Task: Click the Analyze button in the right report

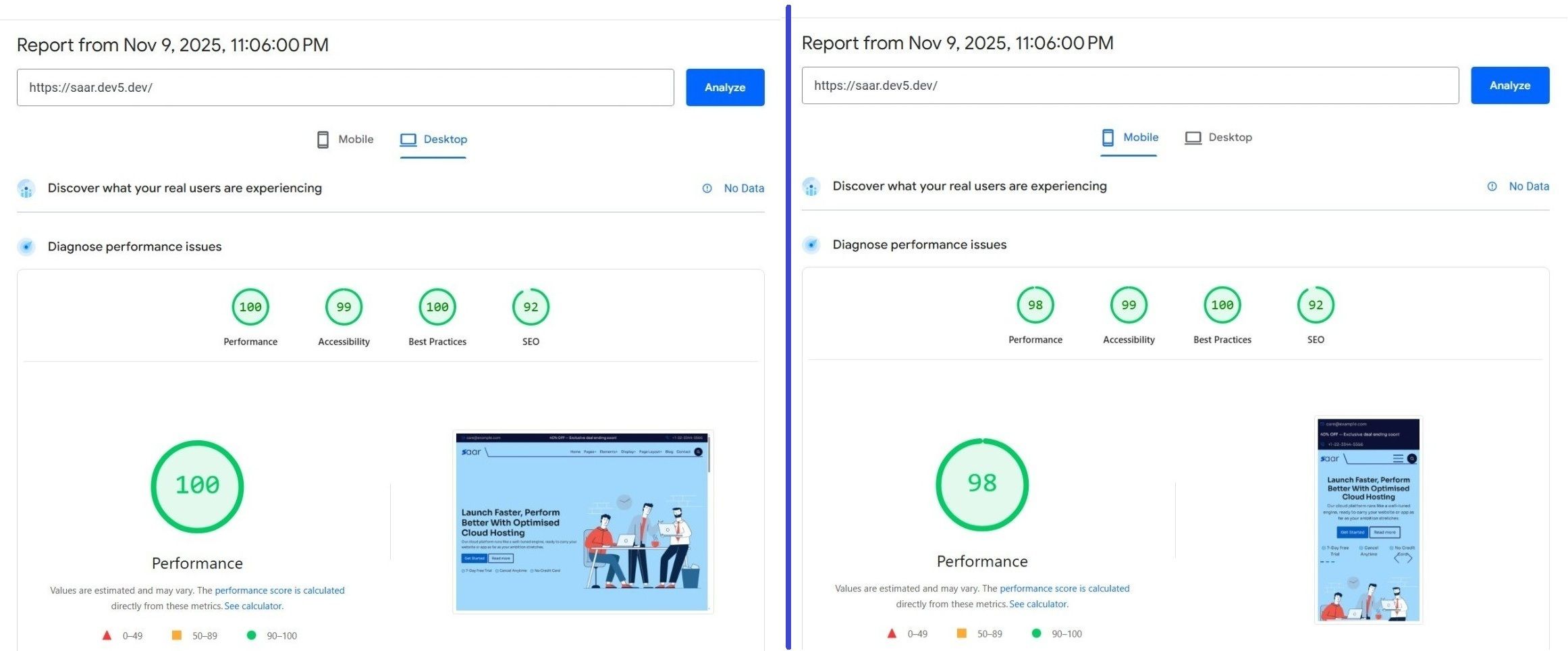Action: [1509, 85]
